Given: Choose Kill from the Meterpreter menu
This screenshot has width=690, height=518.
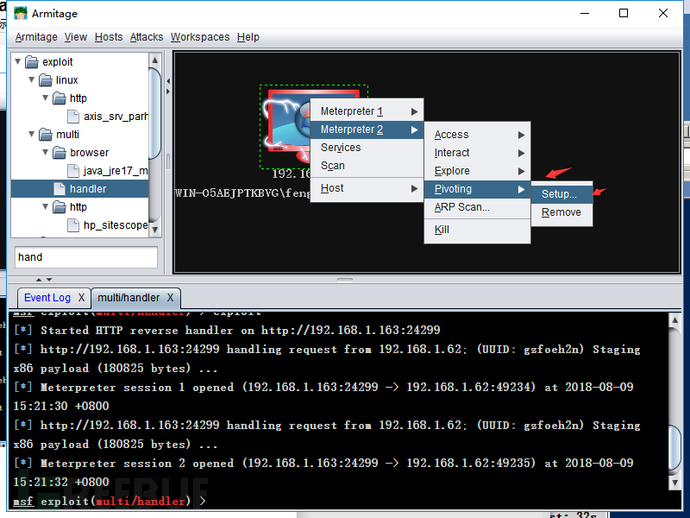Looking at the screenshot, I should point(477,230).
